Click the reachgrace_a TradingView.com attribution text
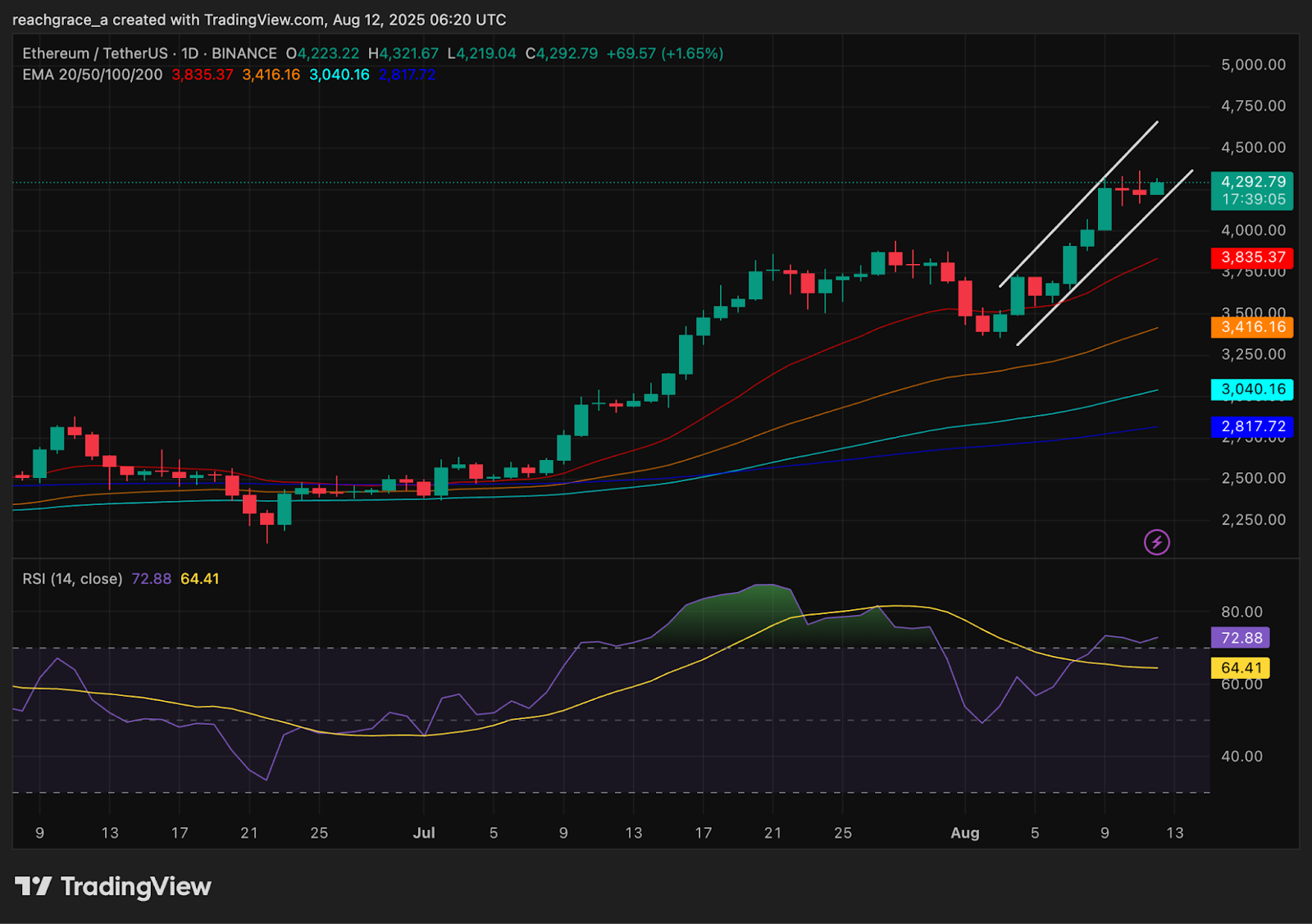 (259, 20)
